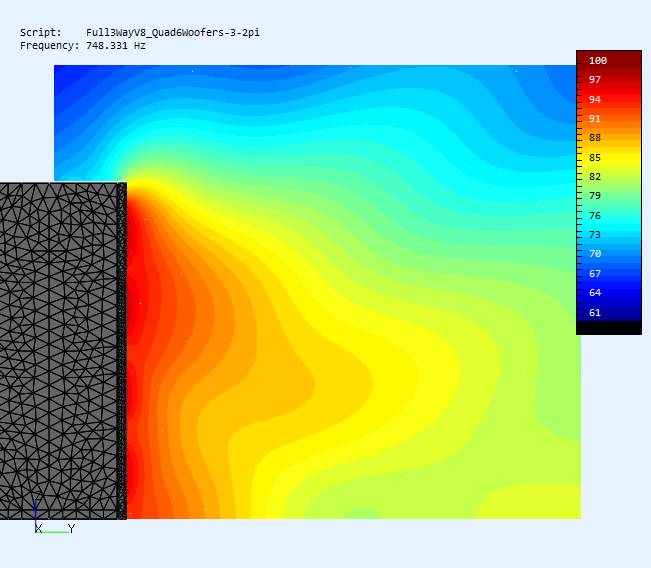Click the dense mesh baffle strip edge
Screen dimensions: 651x568
(x=122, y=351)
